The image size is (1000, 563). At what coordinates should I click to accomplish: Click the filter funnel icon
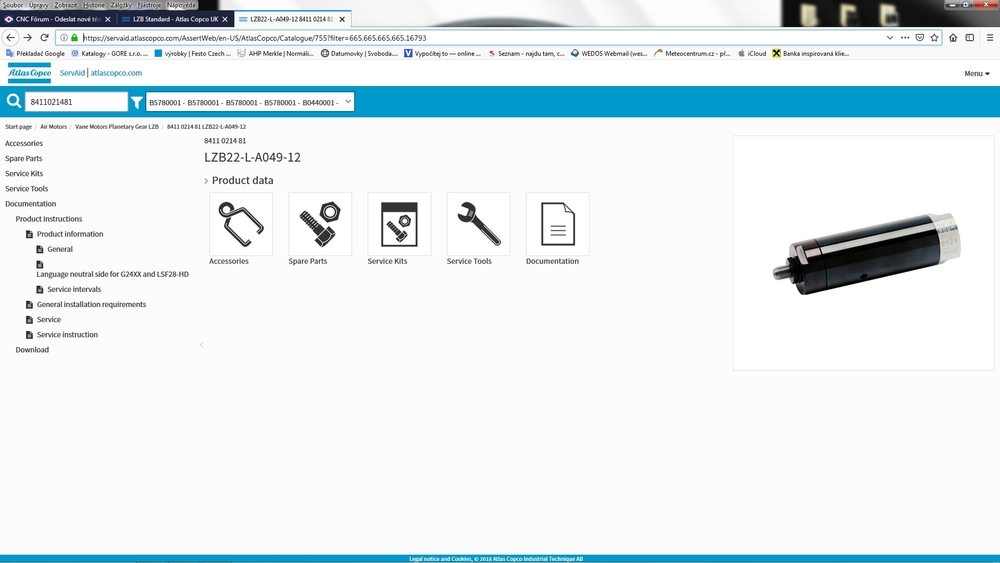[x=137, y=102]
